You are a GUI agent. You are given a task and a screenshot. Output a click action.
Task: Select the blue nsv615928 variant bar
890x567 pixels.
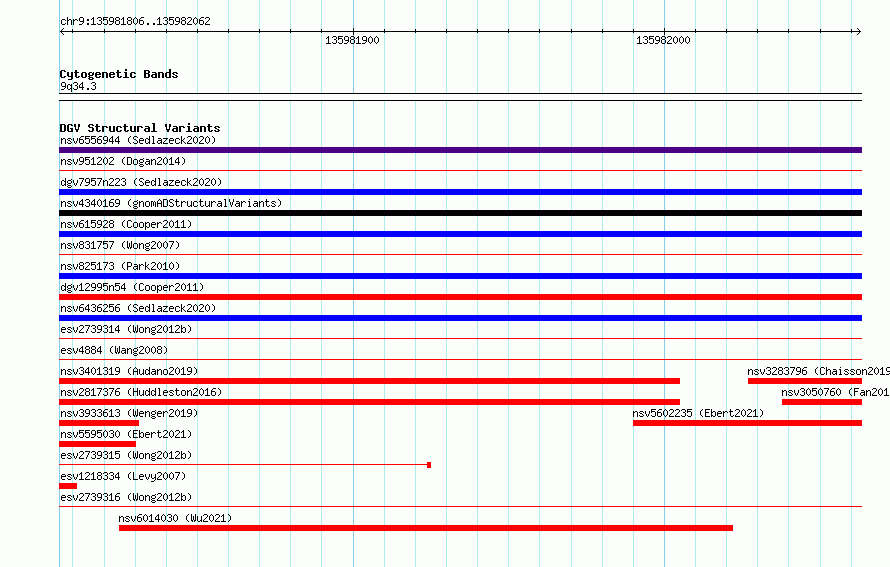tap(460, 234)
